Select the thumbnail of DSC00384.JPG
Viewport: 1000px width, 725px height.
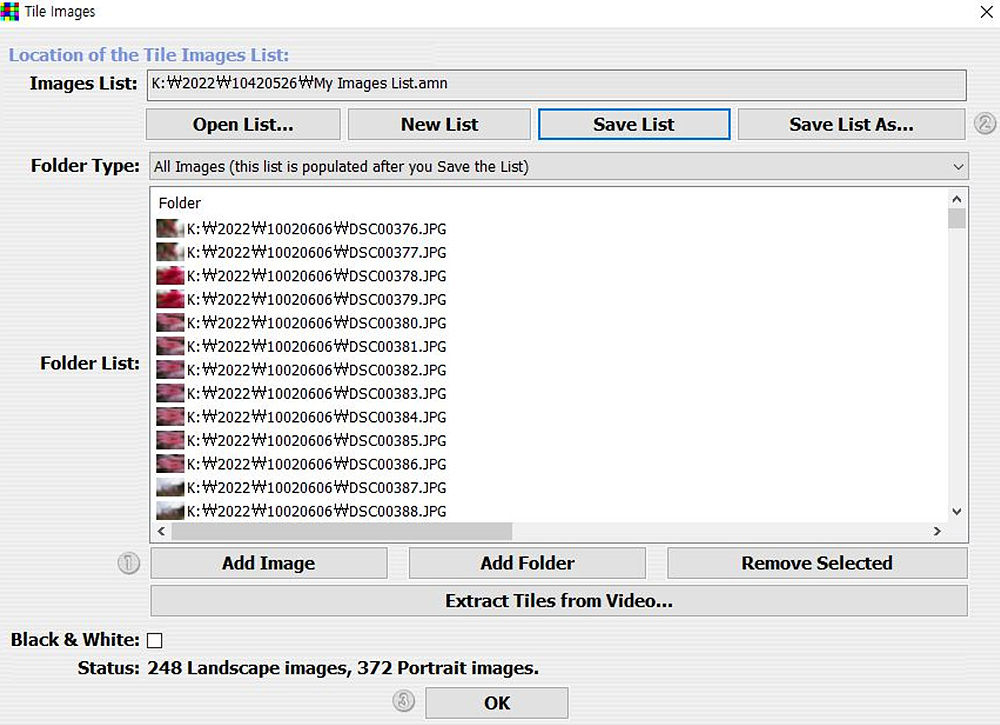170,417
